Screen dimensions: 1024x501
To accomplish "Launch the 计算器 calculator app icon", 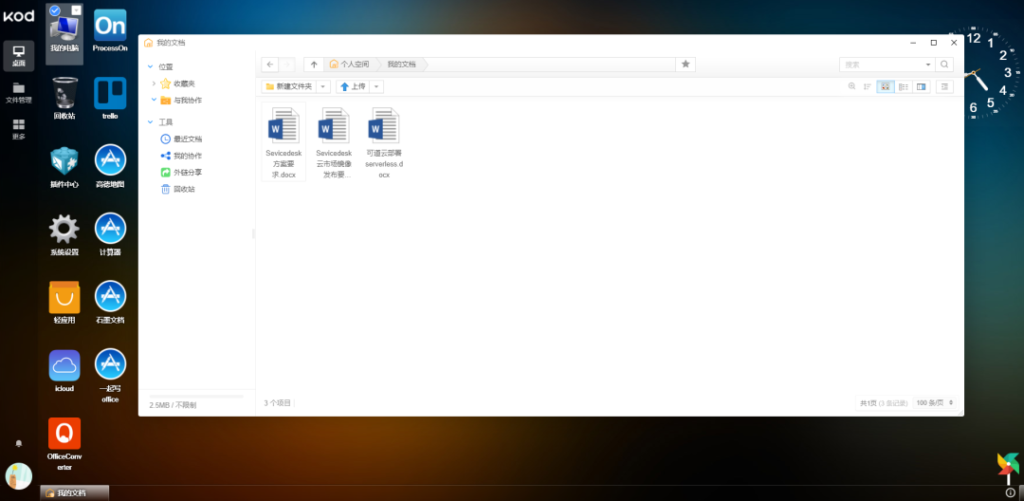I will click(110, 235).
